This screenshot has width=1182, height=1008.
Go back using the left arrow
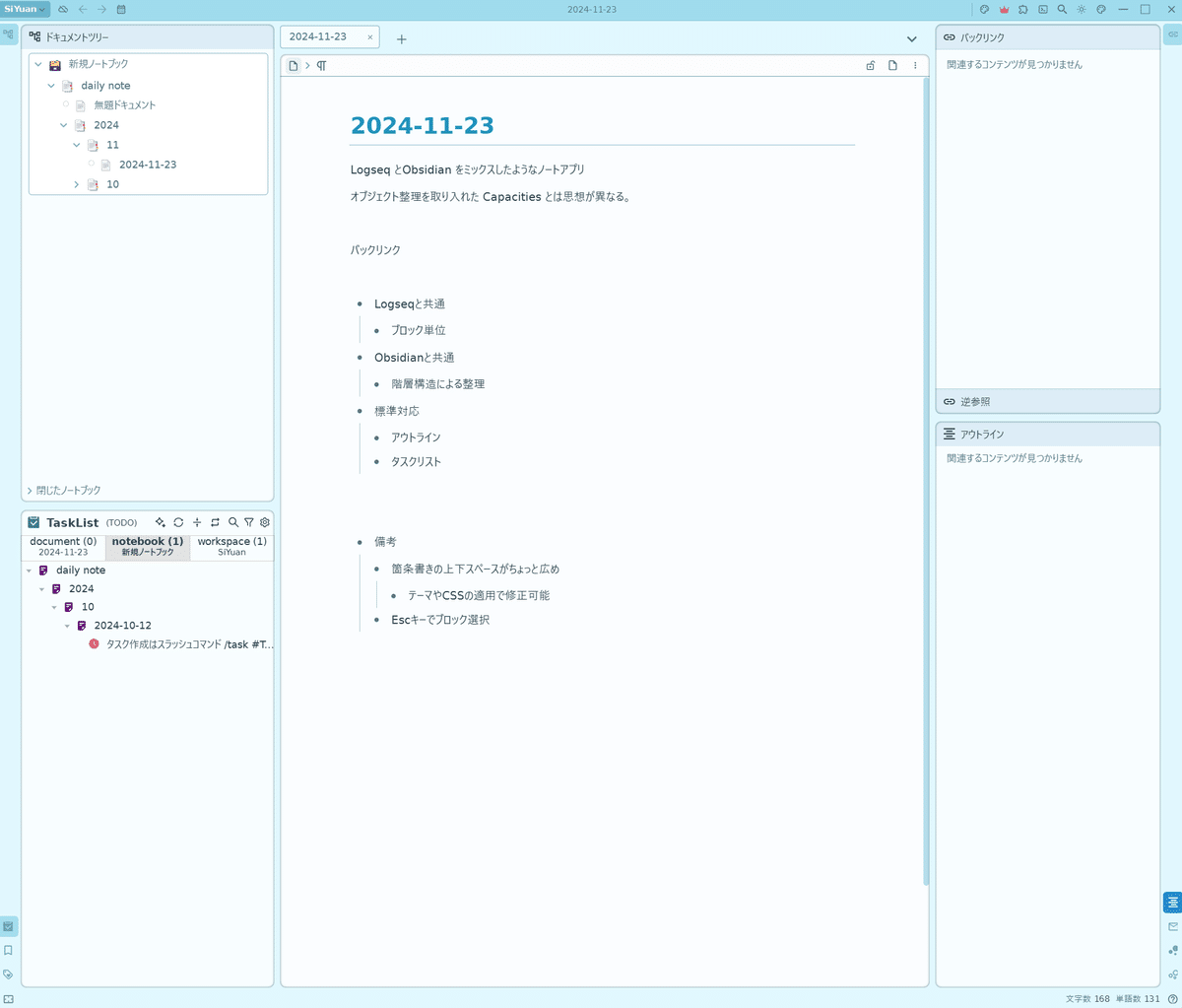pos(83,9)
